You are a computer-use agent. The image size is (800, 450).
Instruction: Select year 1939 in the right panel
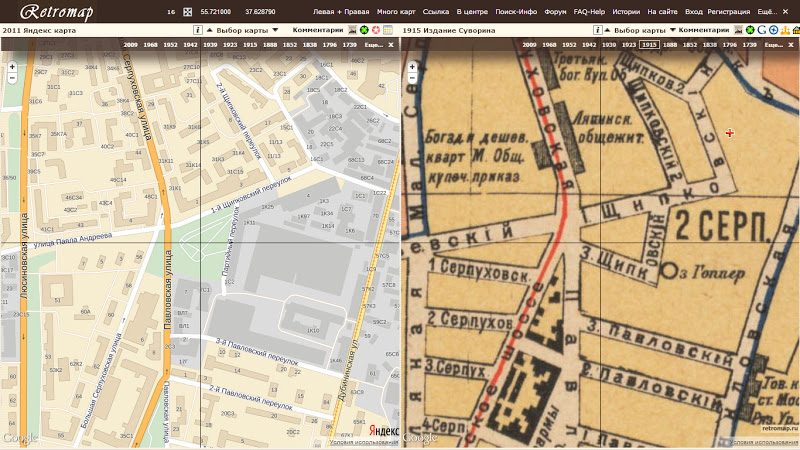tap(609, 45)
